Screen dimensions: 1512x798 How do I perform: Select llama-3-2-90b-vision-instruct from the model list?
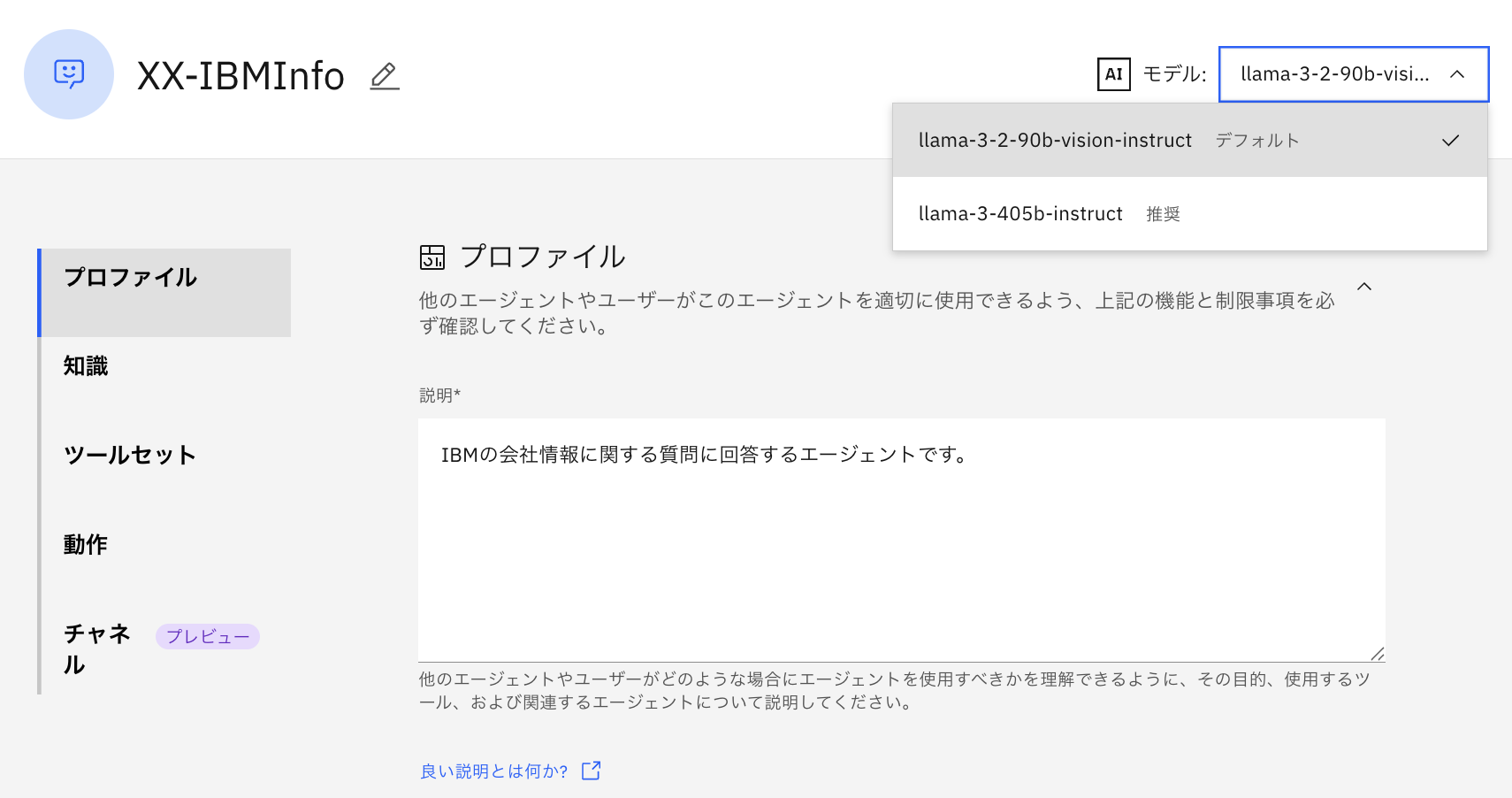pos(1055,141)
